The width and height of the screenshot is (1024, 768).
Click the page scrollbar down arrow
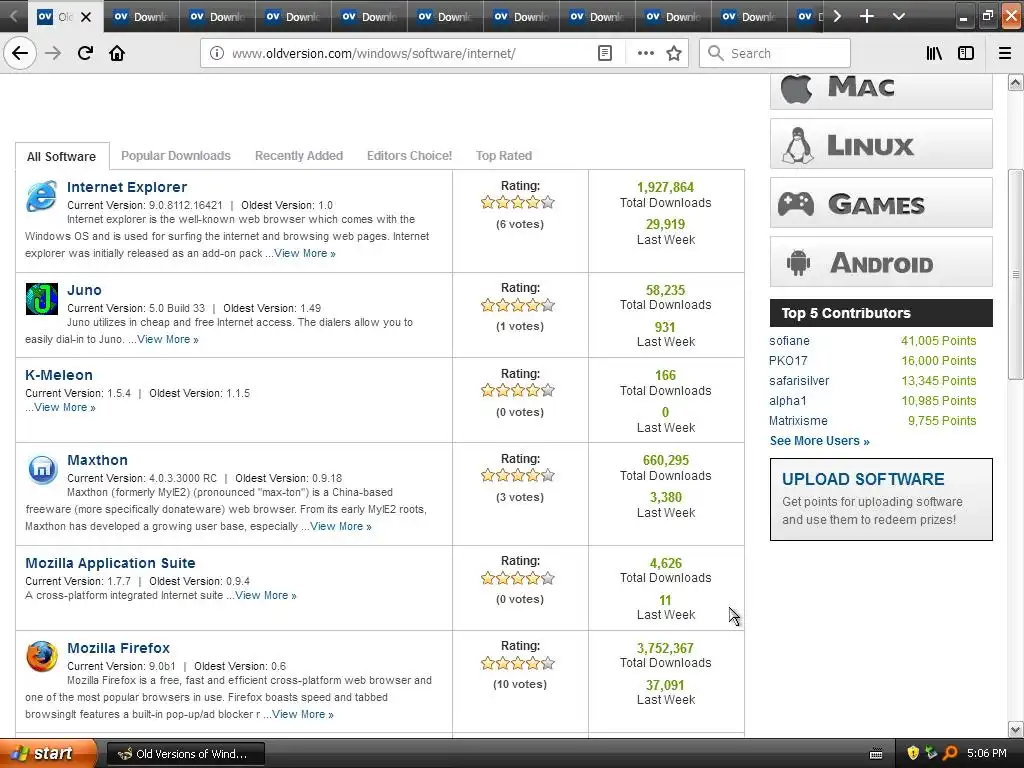pyautogui.click(x=1016, y=729)
